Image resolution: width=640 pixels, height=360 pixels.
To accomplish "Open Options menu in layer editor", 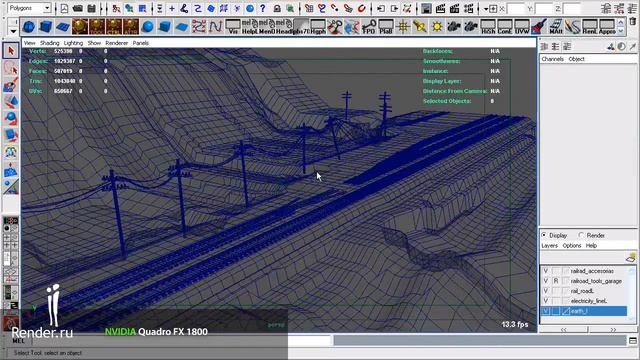I will 571,245.
